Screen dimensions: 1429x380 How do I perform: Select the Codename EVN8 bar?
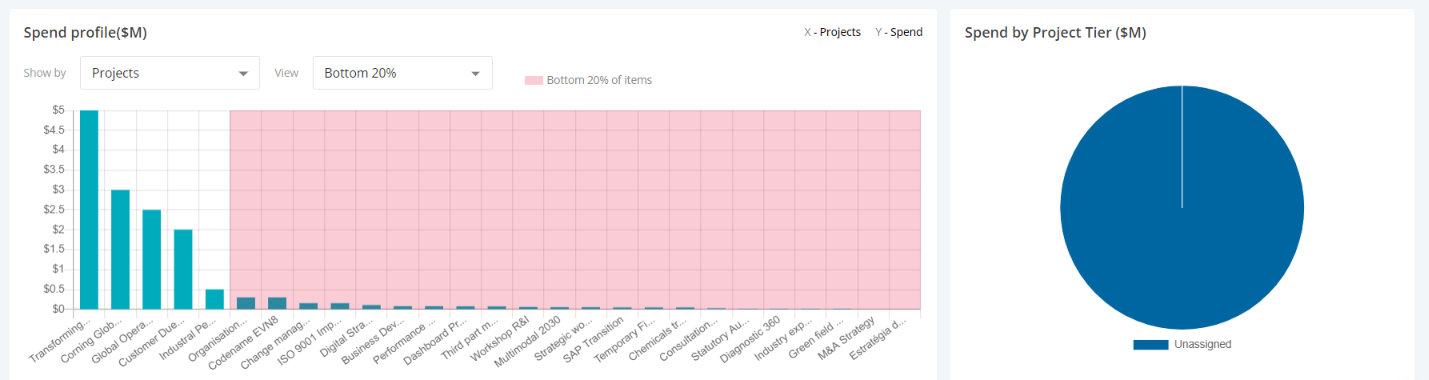(x=277, y=303)
